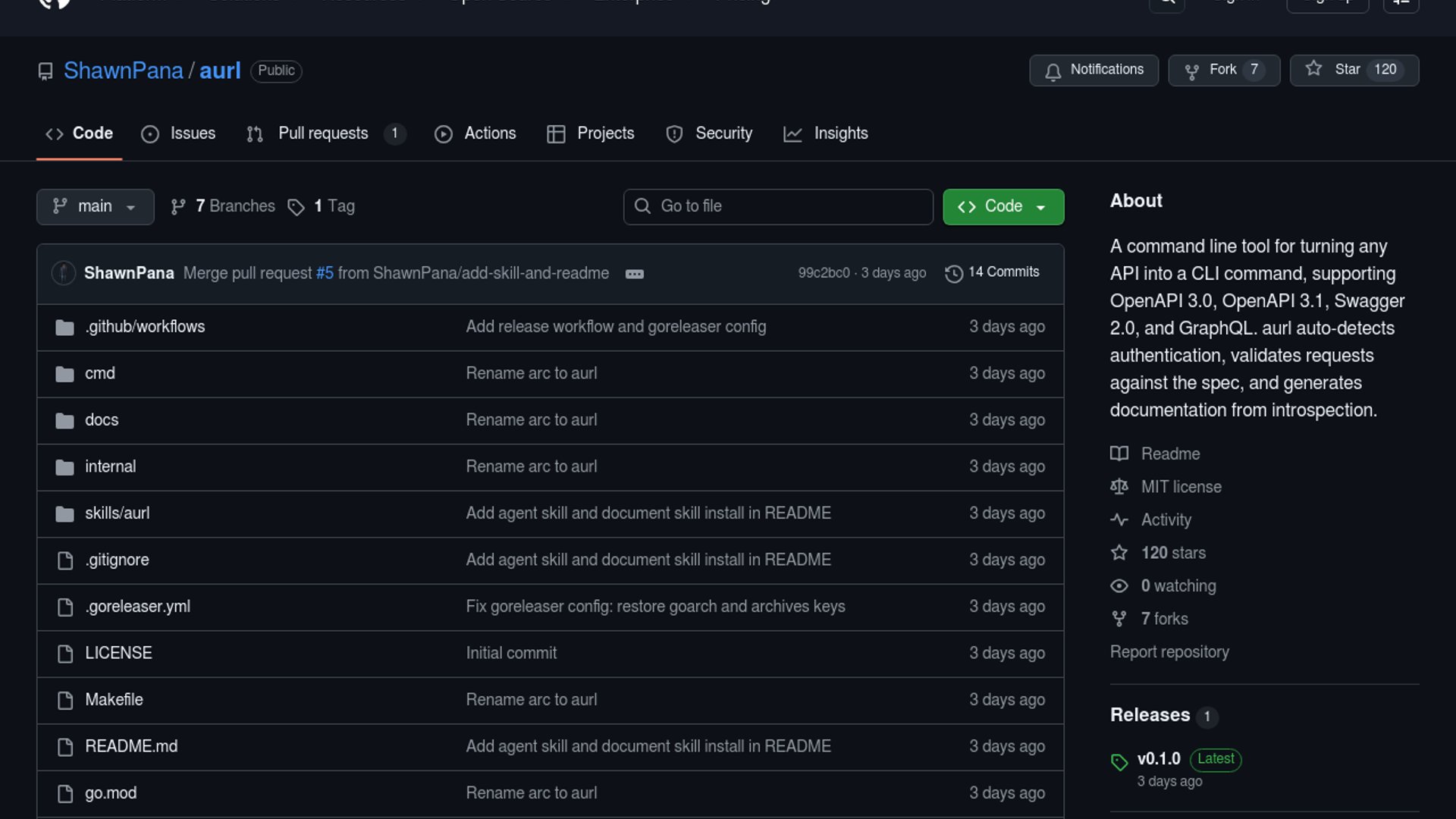The image size is (1456, 819).
Task: Open the main branch dropdown
Action: [x=96, y=207]
